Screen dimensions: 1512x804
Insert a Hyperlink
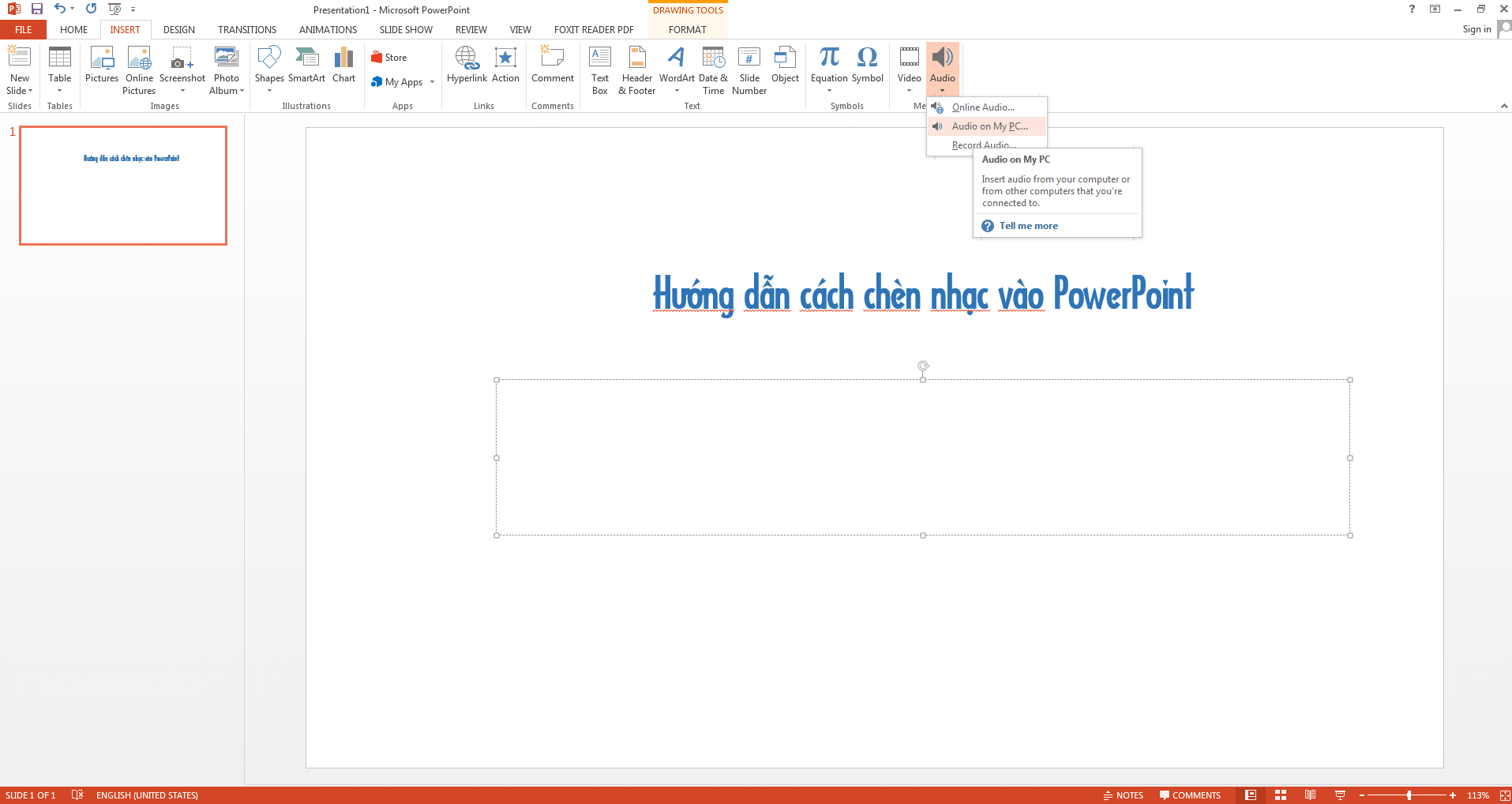tap(467, 65)
